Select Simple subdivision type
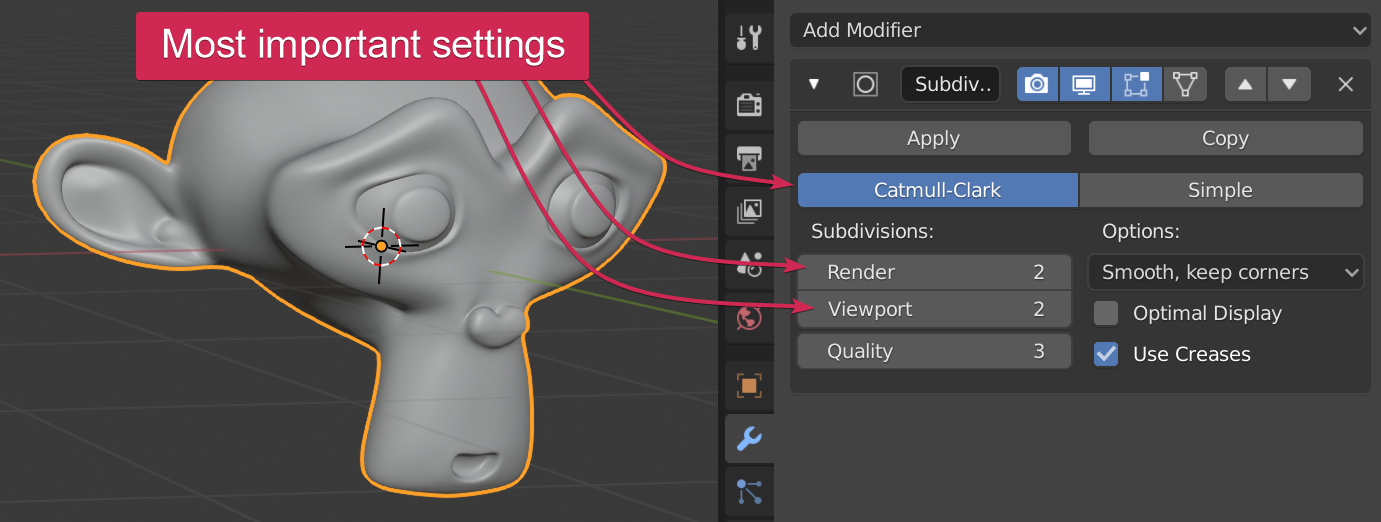The width and height of the screenshot is (1381, 522). click(x=1221, y=190)
